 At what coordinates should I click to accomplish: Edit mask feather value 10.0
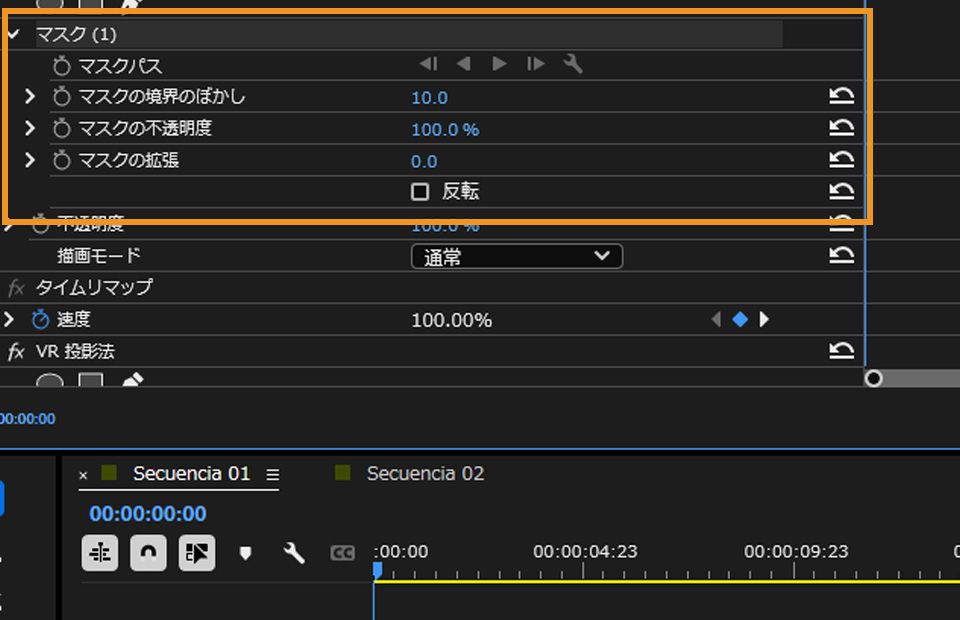pyautogui.click(x=429, y=98)
